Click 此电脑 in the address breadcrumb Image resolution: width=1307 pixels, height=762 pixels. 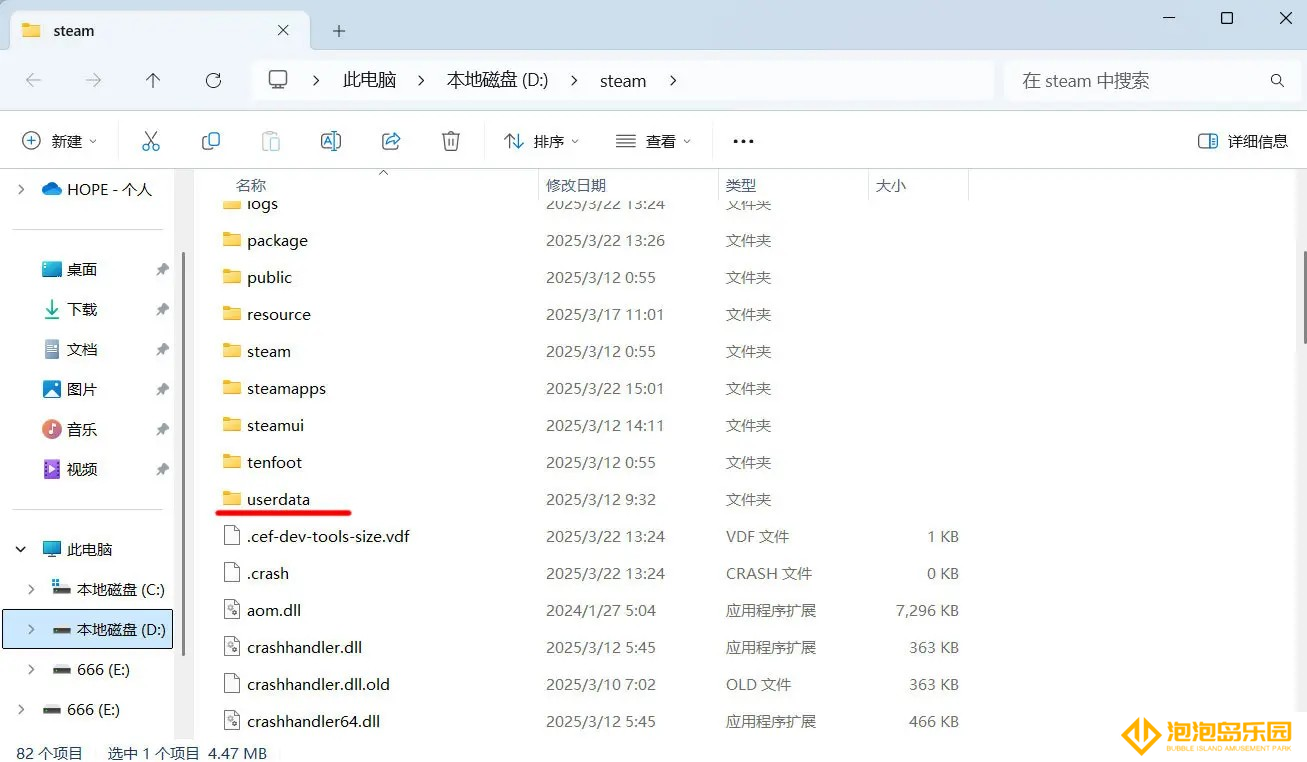370,81
